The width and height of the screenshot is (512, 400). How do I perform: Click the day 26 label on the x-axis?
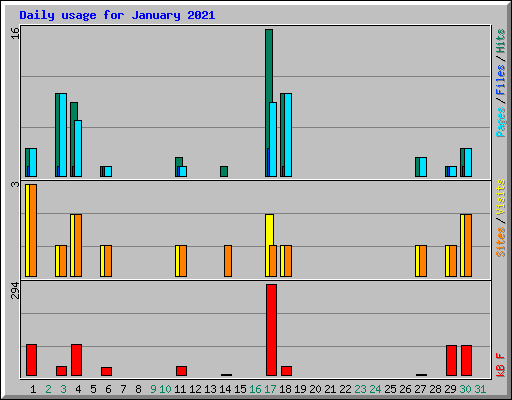(x=406, y=389)
